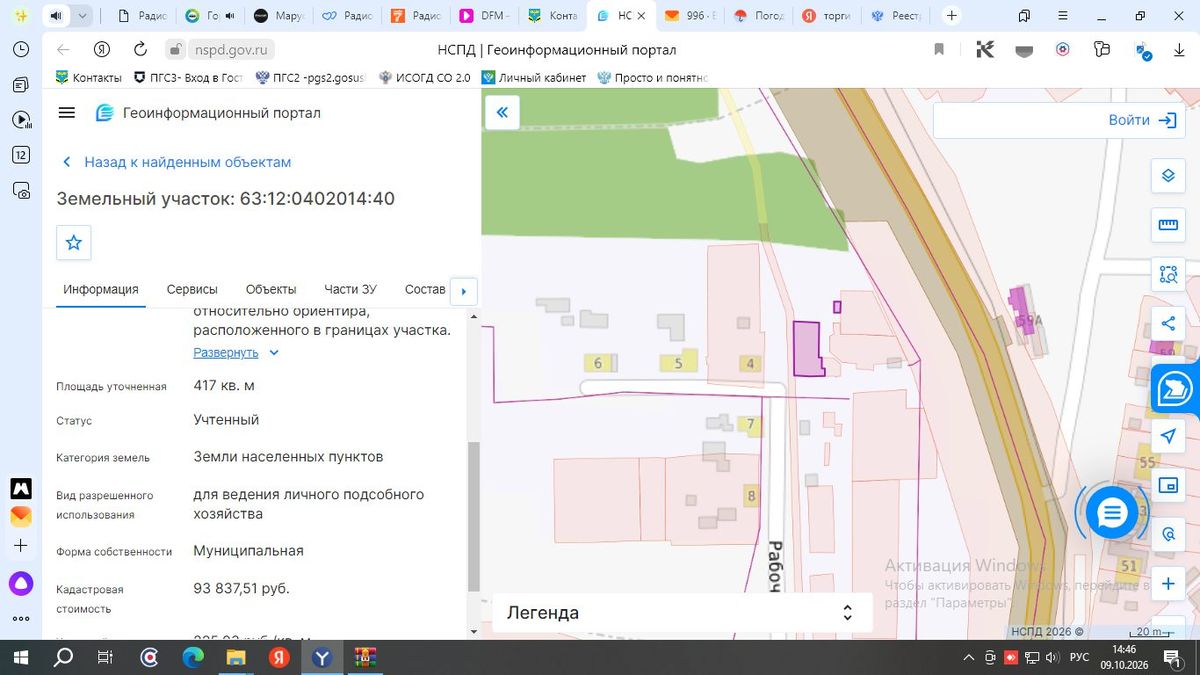Open the notification center
1200x675 pixels.
coord(1171,657)
